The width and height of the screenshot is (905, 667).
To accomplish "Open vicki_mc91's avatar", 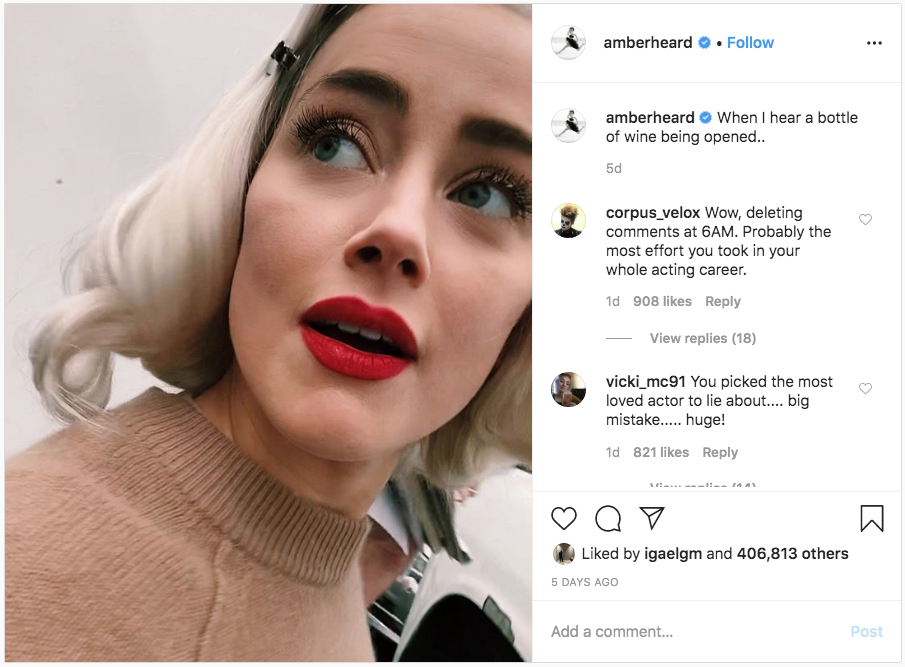I will point(569,389).
